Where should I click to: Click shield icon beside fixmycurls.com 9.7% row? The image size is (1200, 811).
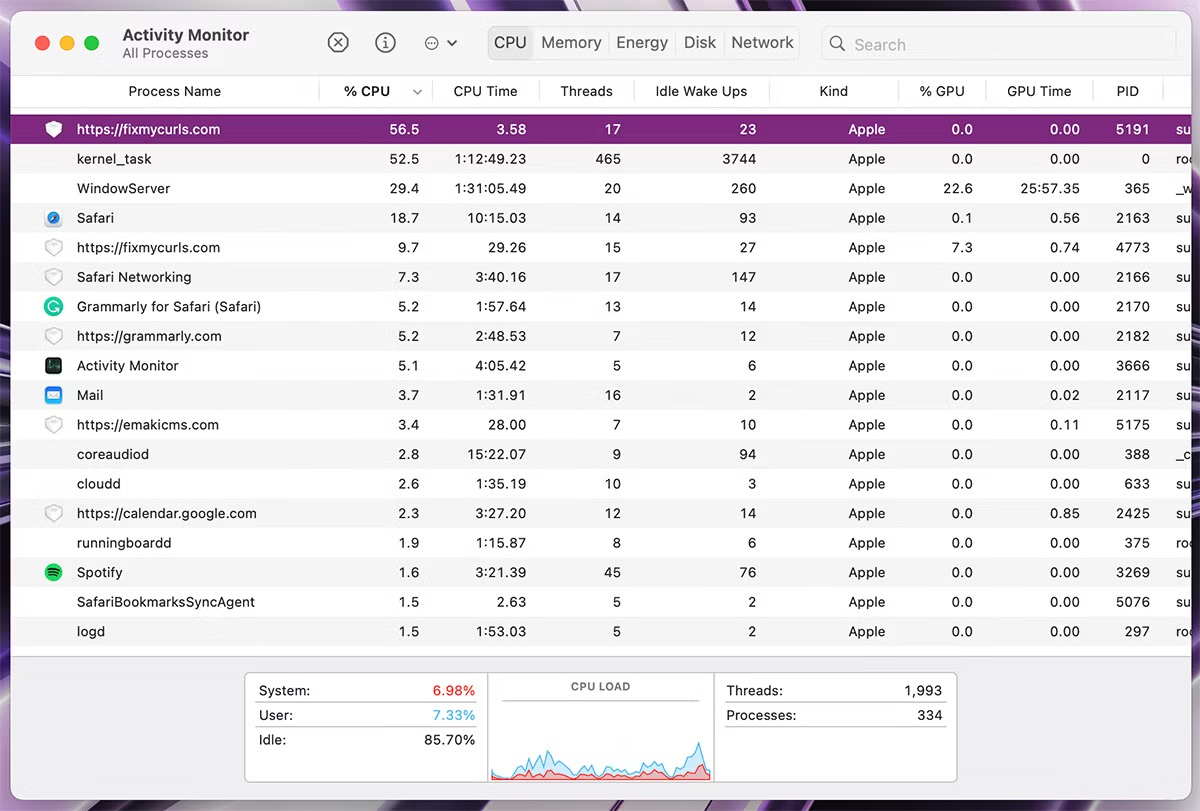pyautogui.click(x=54, y=248)
